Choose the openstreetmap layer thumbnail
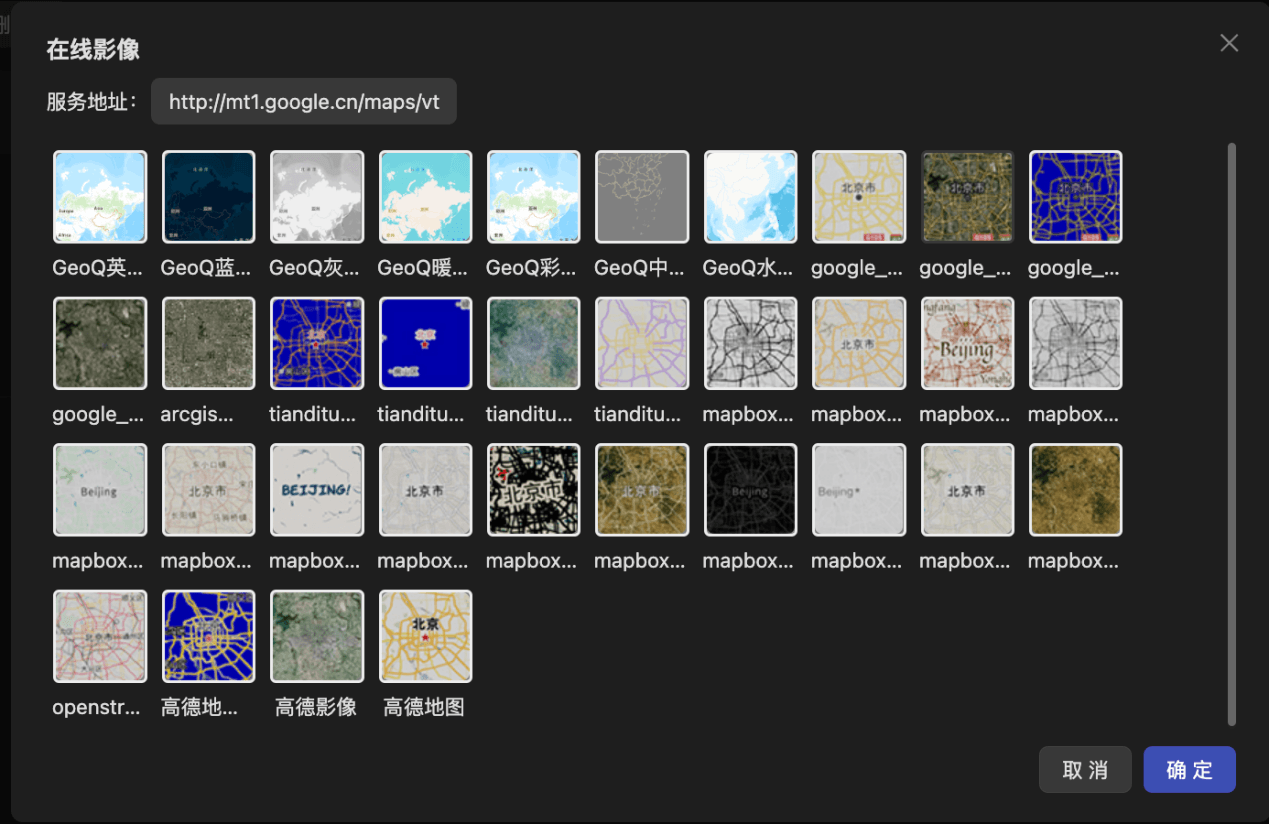The width and height of the screenshot is (1269, 824). [100, 636]
